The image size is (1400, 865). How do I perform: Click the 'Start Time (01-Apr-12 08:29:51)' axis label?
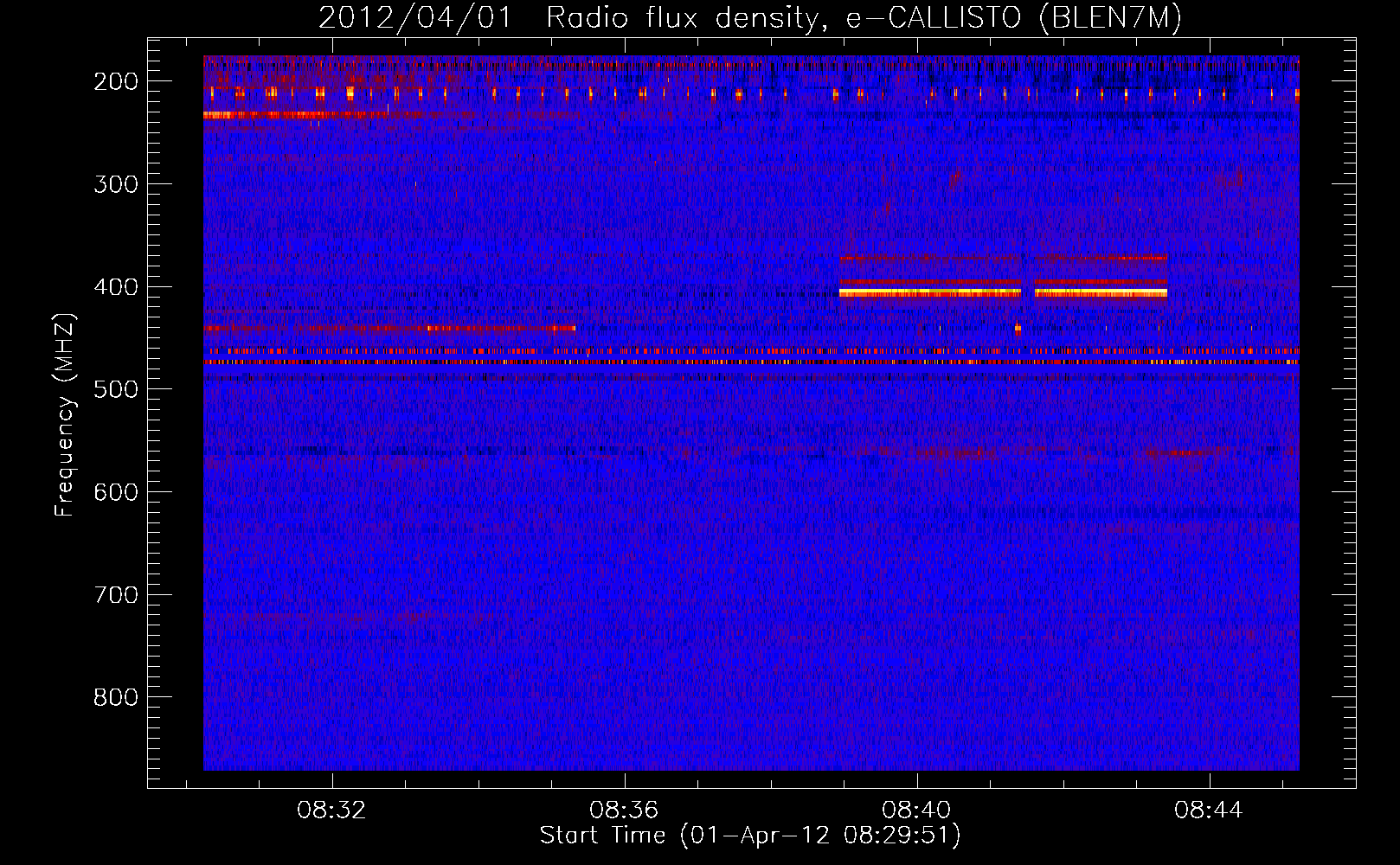click(750, 836)
